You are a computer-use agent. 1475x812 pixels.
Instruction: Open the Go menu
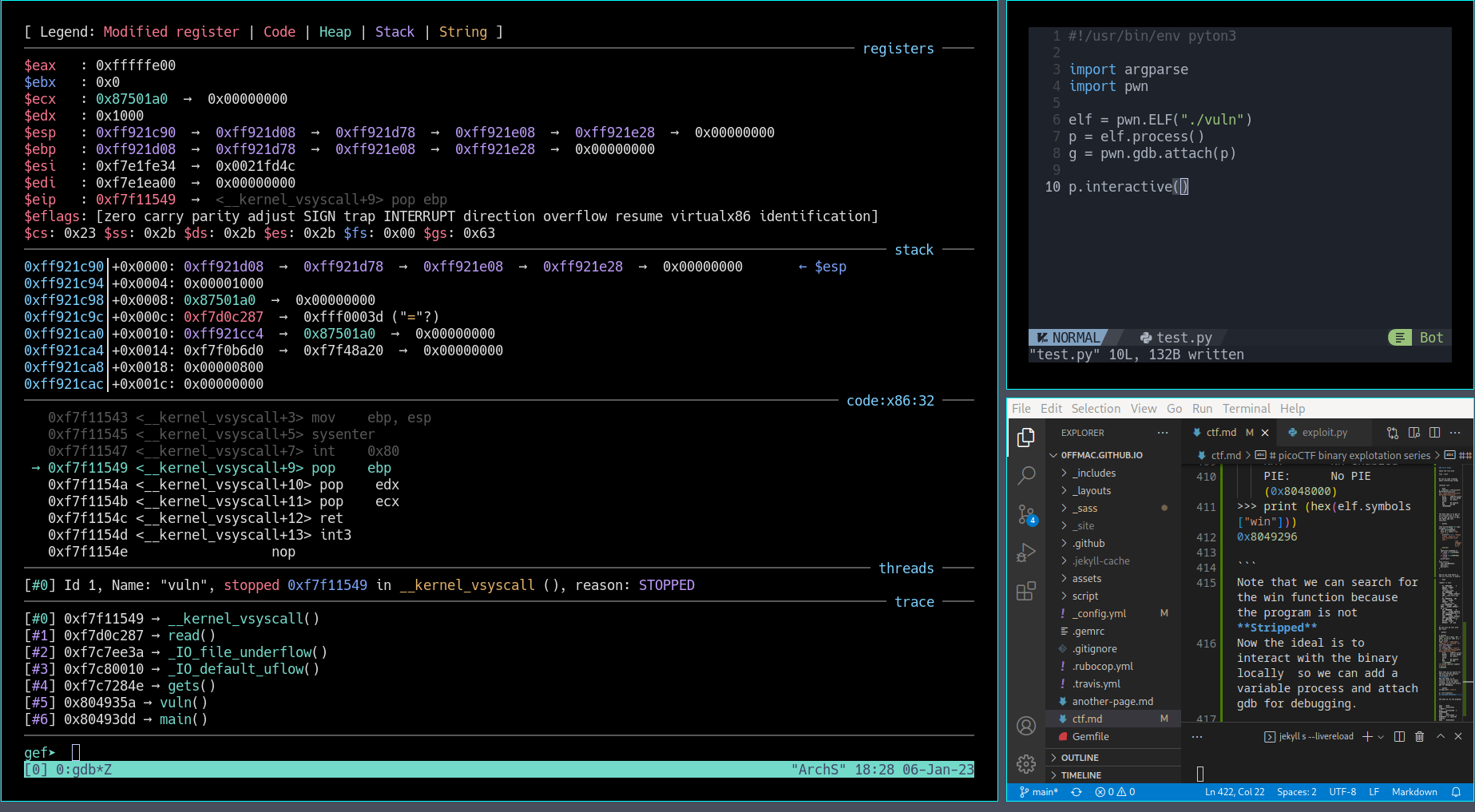coord(1174,408)
